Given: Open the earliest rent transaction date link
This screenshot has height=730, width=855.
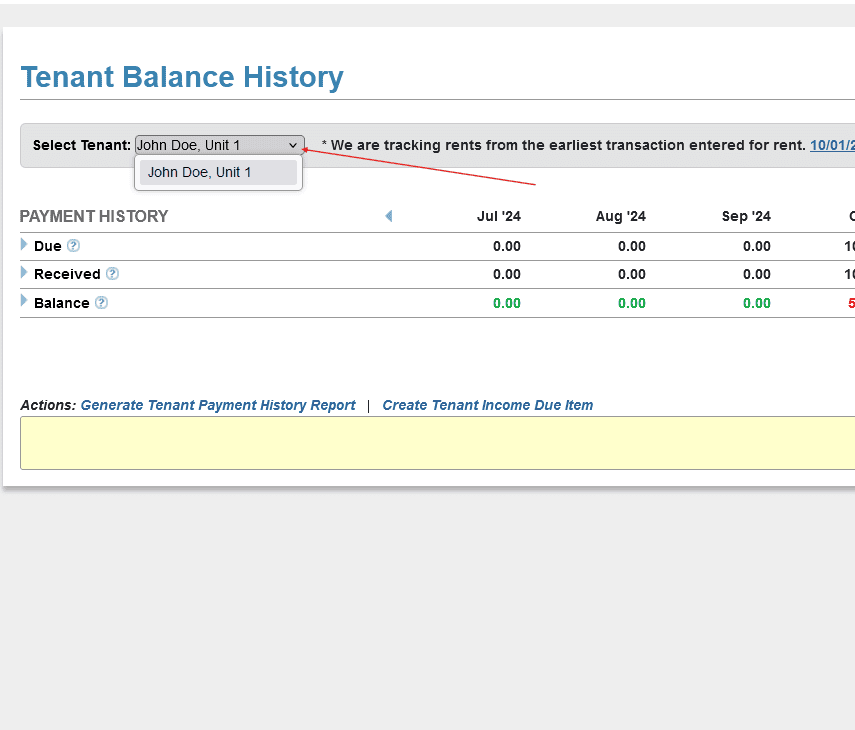Looking at the screenshot, I should tap(832, 145).
